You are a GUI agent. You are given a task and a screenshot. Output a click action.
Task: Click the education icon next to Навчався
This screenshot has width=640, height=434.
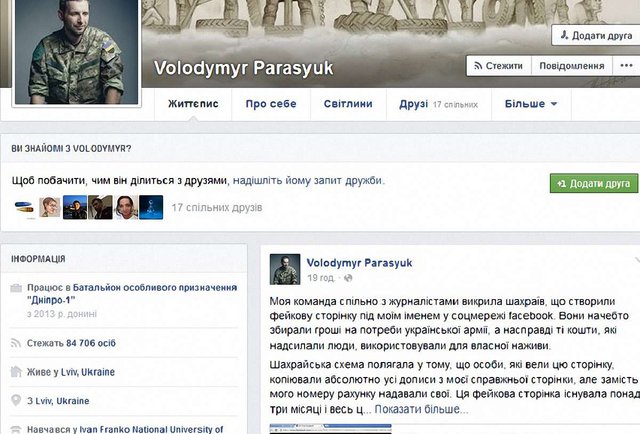[x=16, y=429]
